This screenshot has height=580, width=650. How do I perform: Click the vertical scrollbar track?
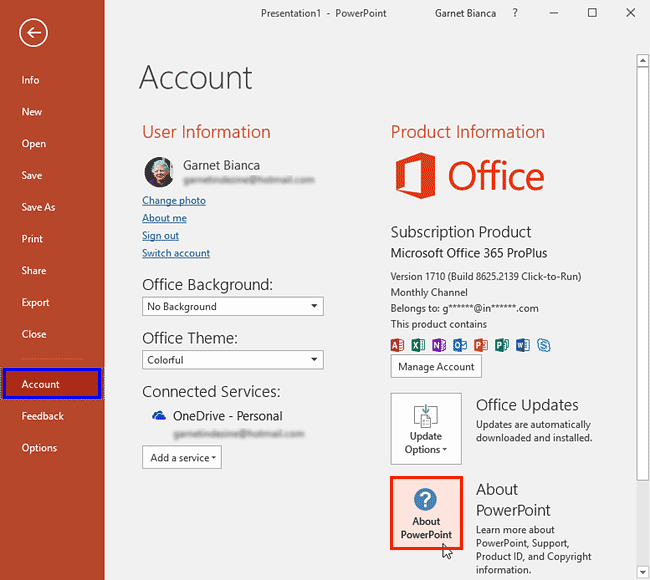(643, 522)
